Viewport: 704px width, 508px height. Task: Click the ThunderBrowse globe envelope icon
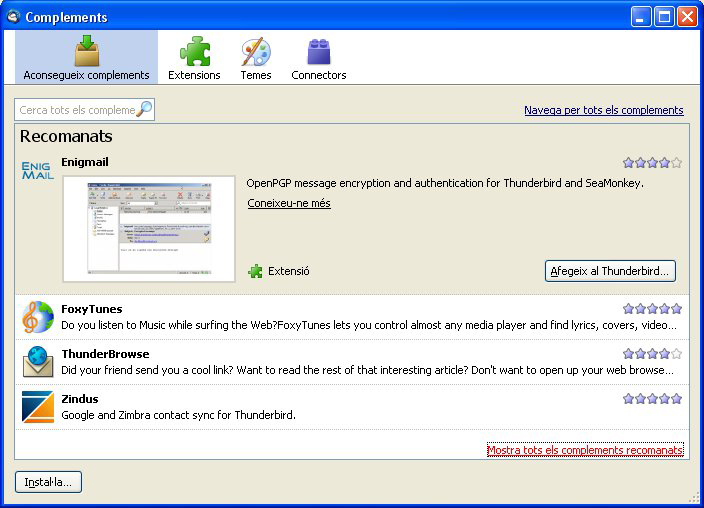[38, 362]
